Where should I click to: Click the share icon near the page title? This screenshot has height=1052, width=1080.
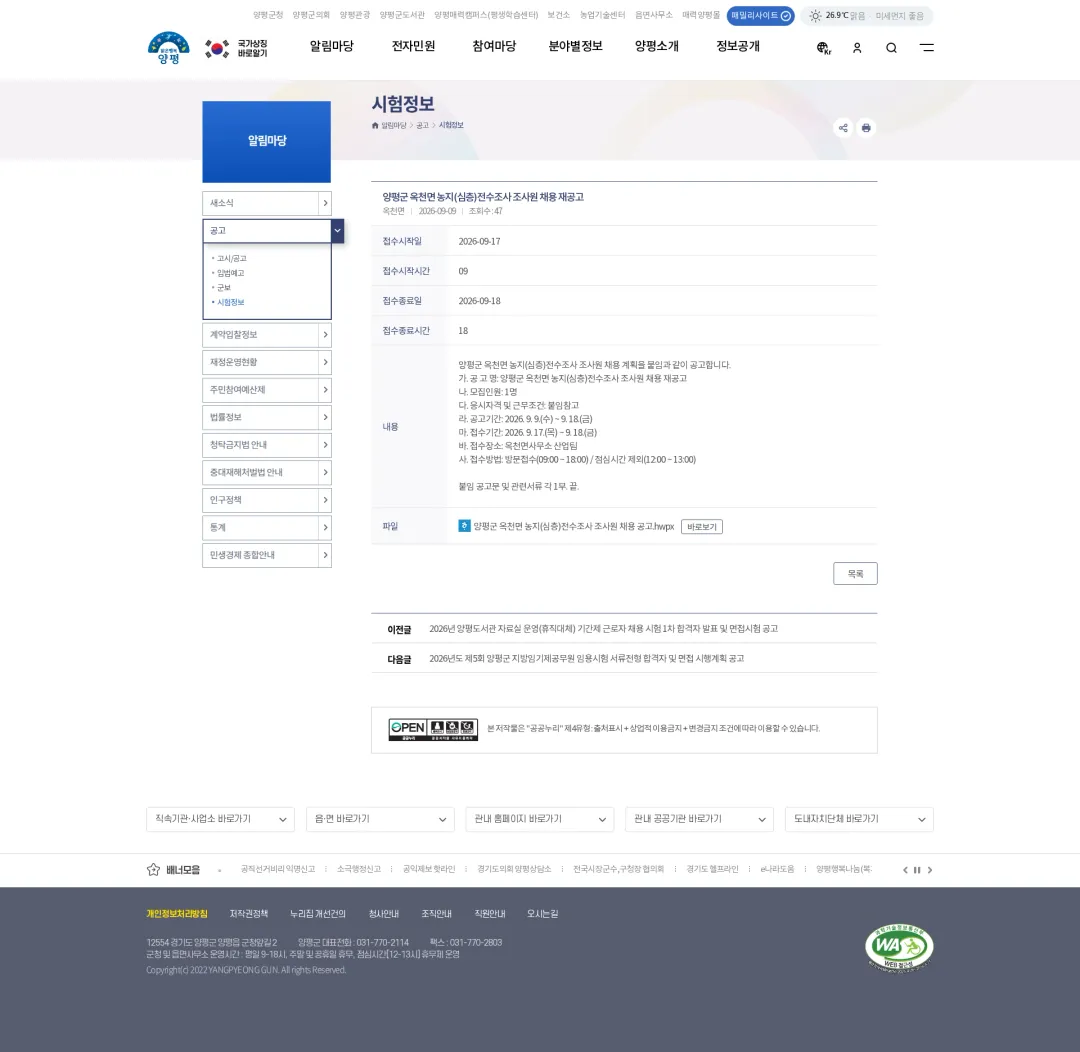843,127
